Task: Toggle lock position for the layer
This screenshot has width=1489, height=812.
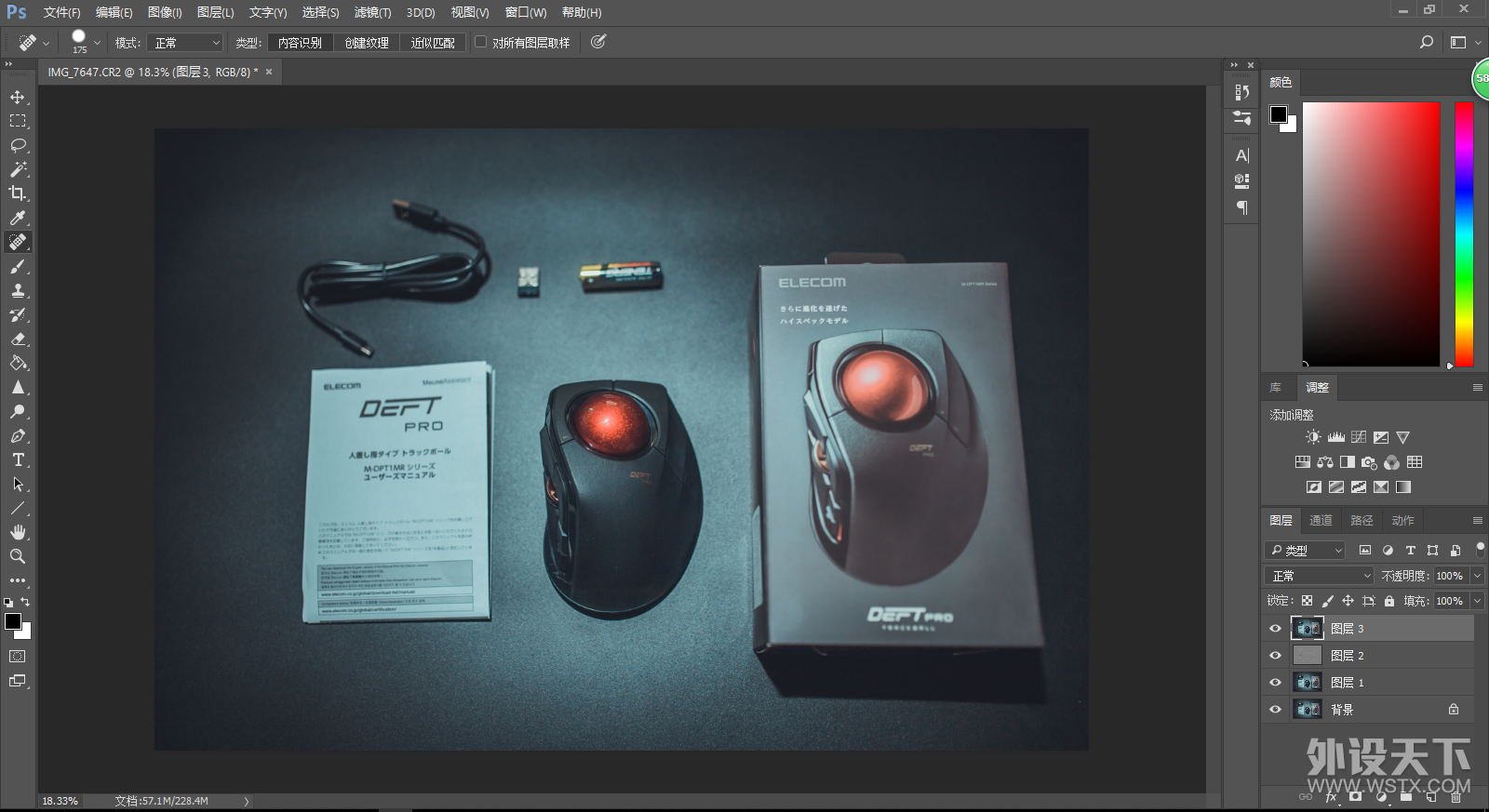Action: click(x=1348, y=601)
